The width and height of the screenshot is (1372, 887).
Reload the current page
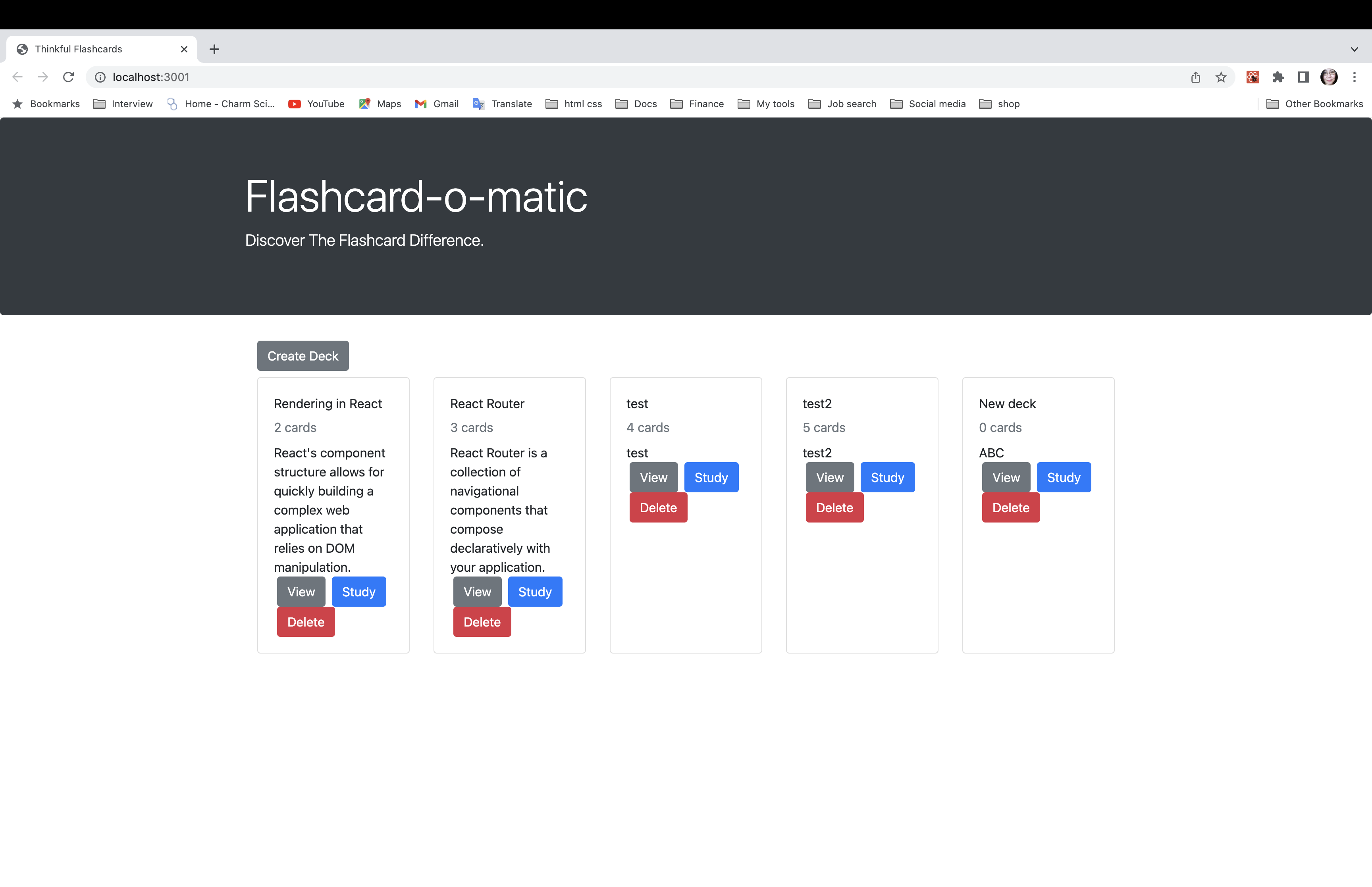(x=69, y=77)
